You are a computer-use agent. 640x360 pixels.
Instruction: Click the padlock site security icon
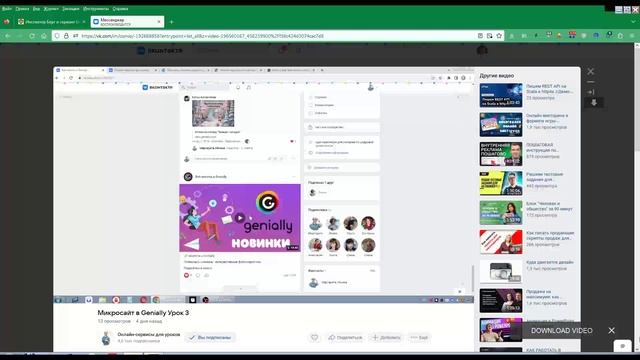pyautogui.click(x=66, y=36)
